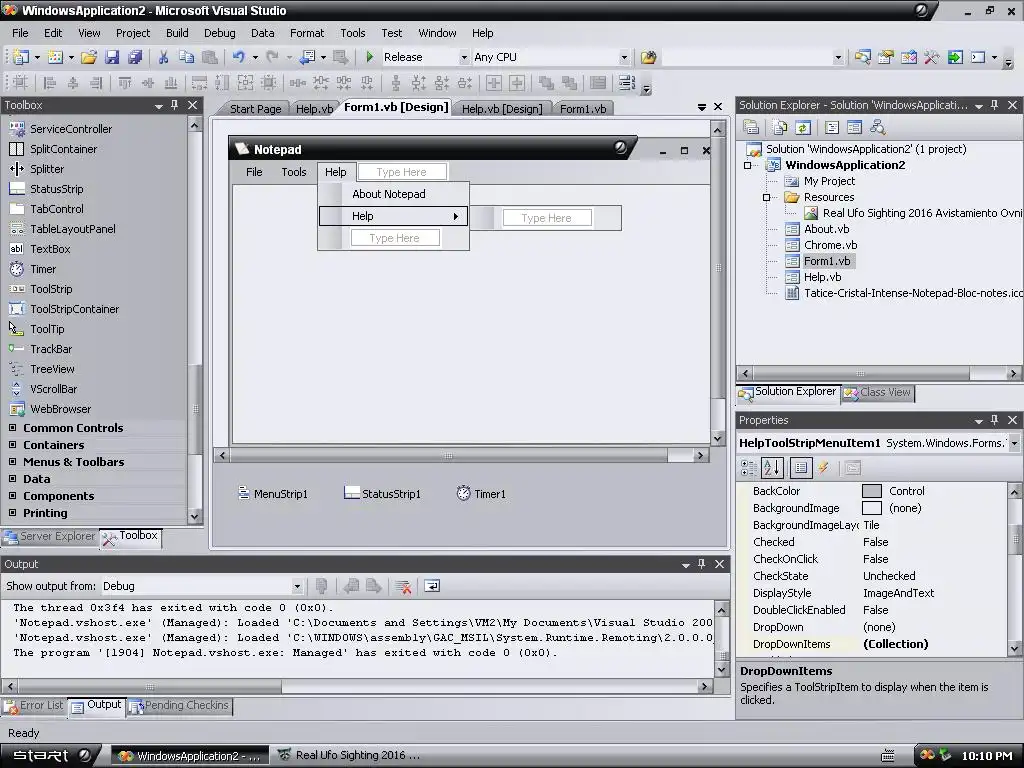Toggle Word Wrap icon in Output panel
The width and height of the screenshot is (1024, 768).
pyautogui.click(x=432, y=586)
